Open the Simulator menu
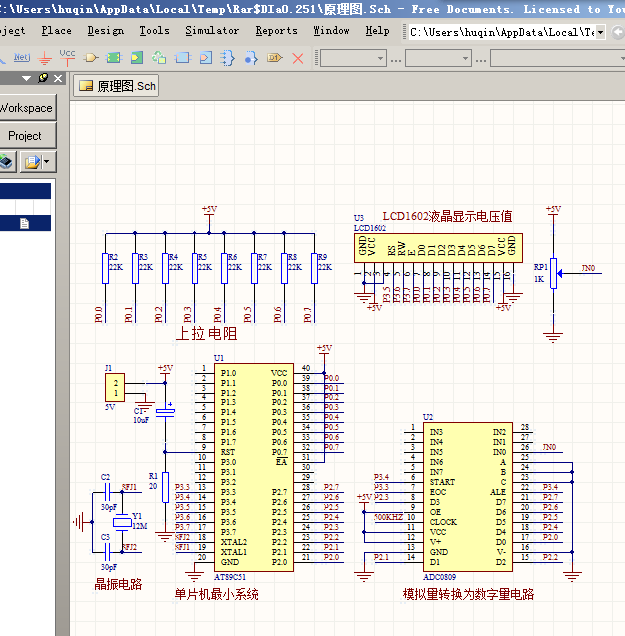 (212, 31)
